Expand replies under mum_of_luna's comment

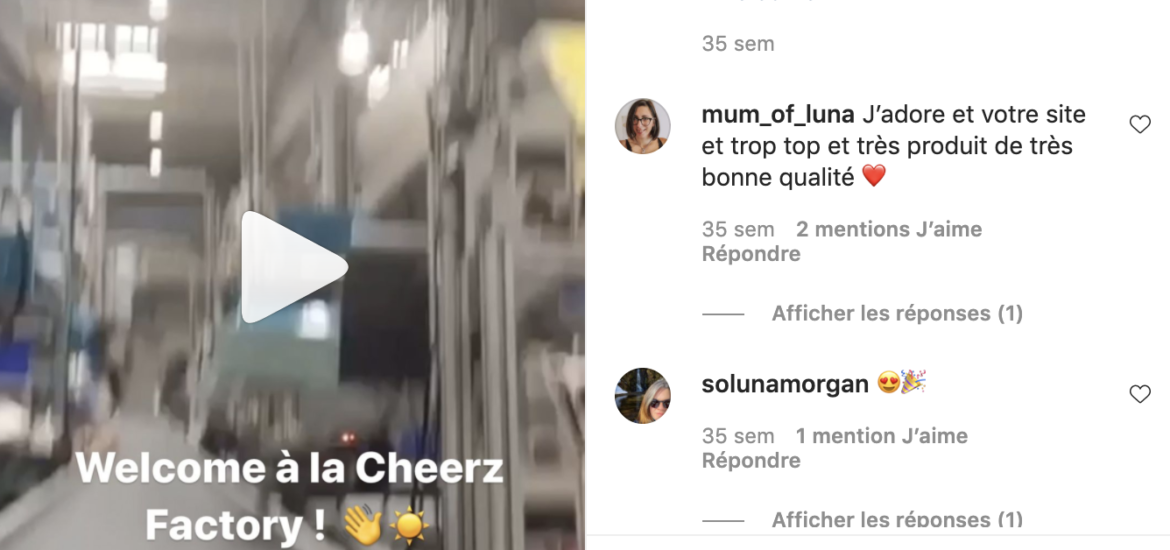(897, 313)
